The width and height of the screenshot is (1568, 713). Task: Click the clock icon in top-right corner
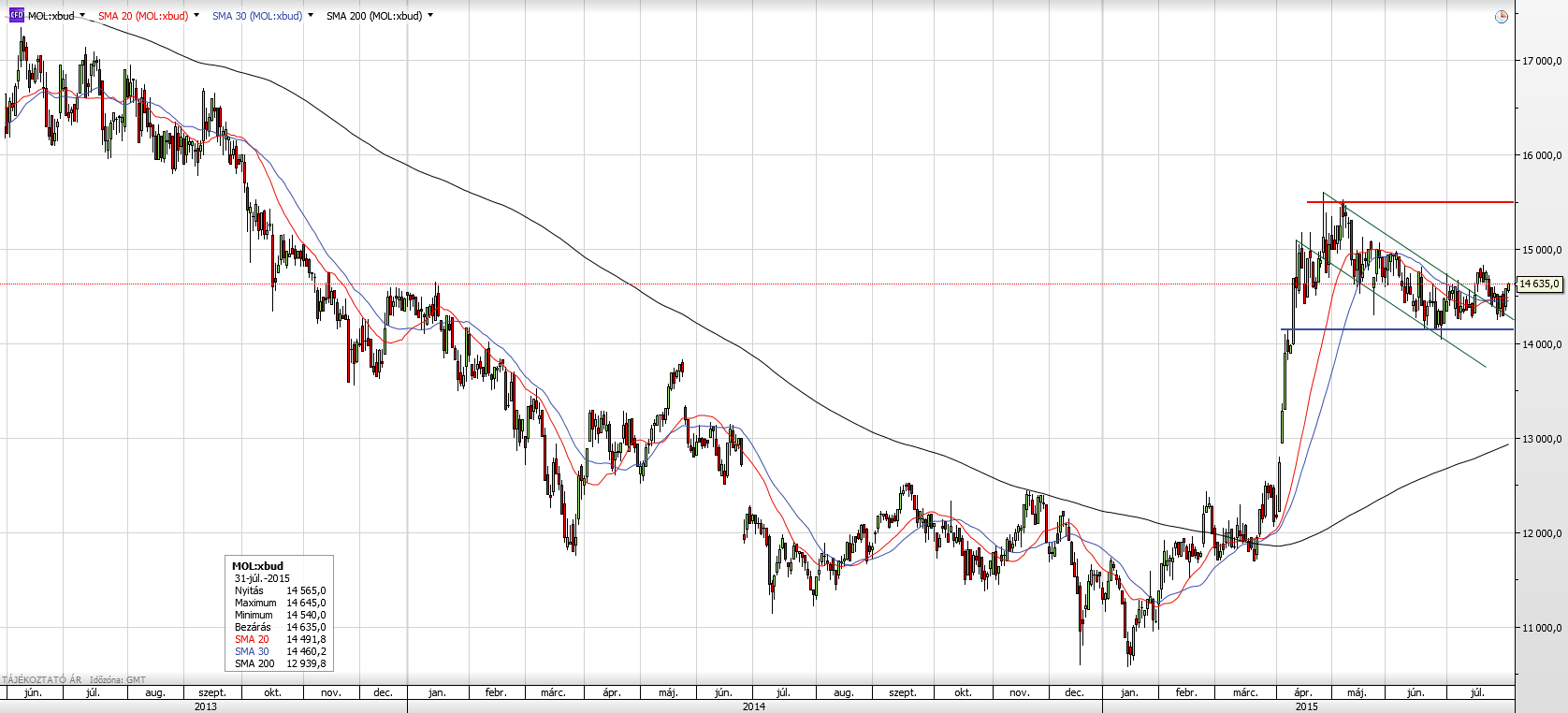coord(1502,17)
